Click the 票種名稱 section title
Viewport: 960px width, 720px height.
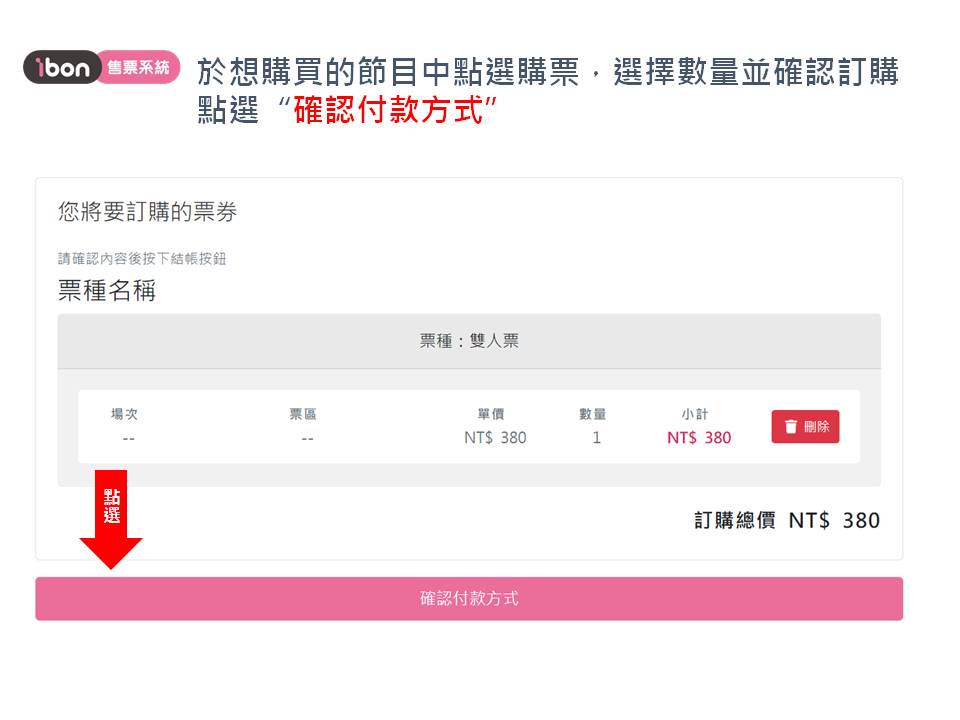click(107, 290)
